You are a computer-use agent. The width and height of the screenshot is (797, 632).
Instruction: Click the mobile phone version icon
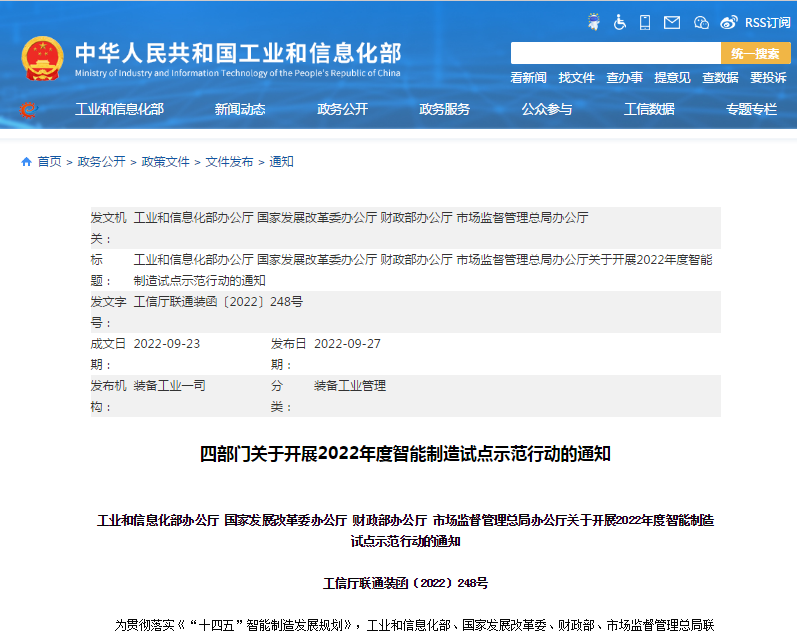[645, 22]
